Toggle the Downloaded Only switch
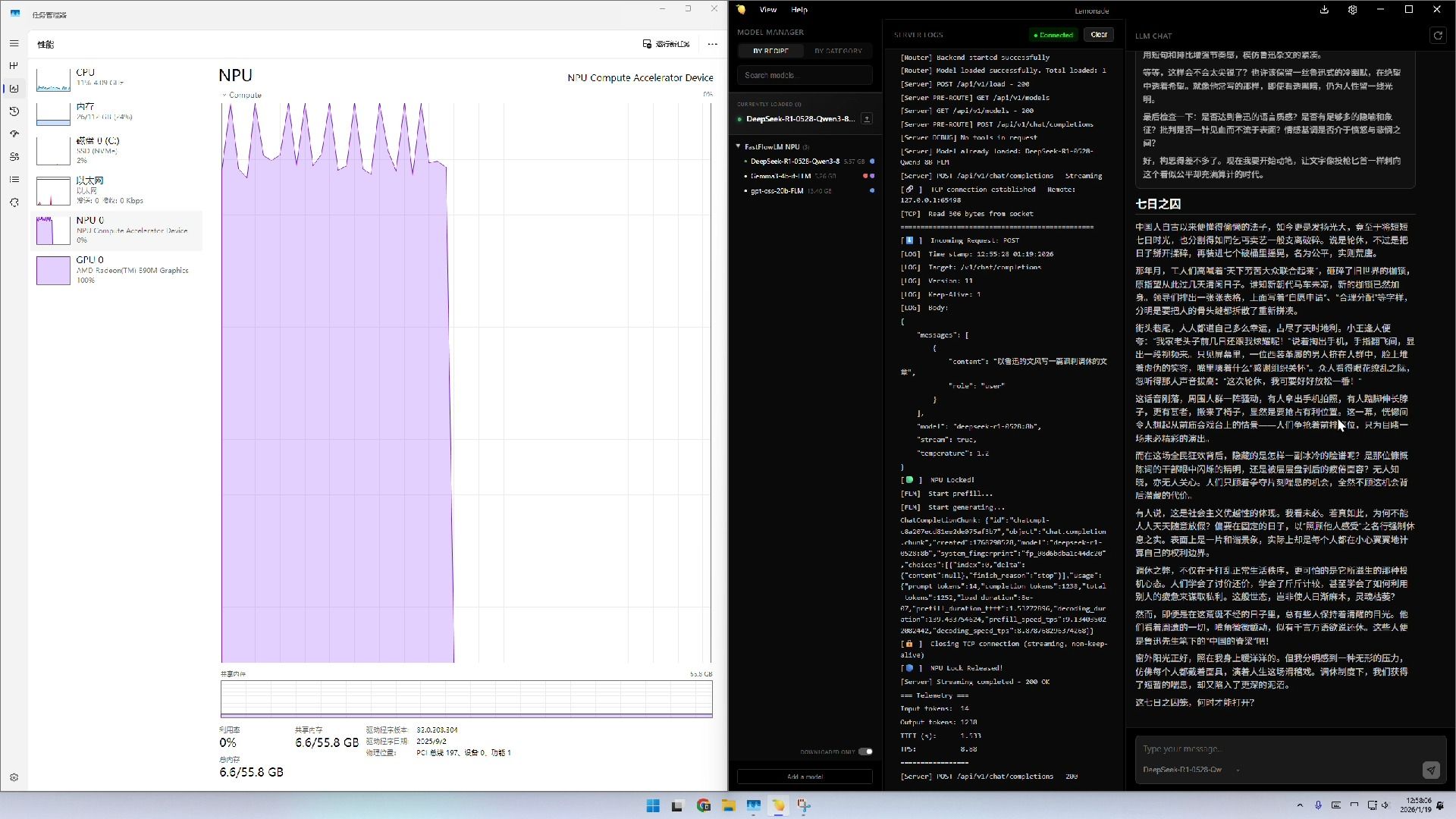This screenshot has width=1456, height=819. click(x=865, y=752)
